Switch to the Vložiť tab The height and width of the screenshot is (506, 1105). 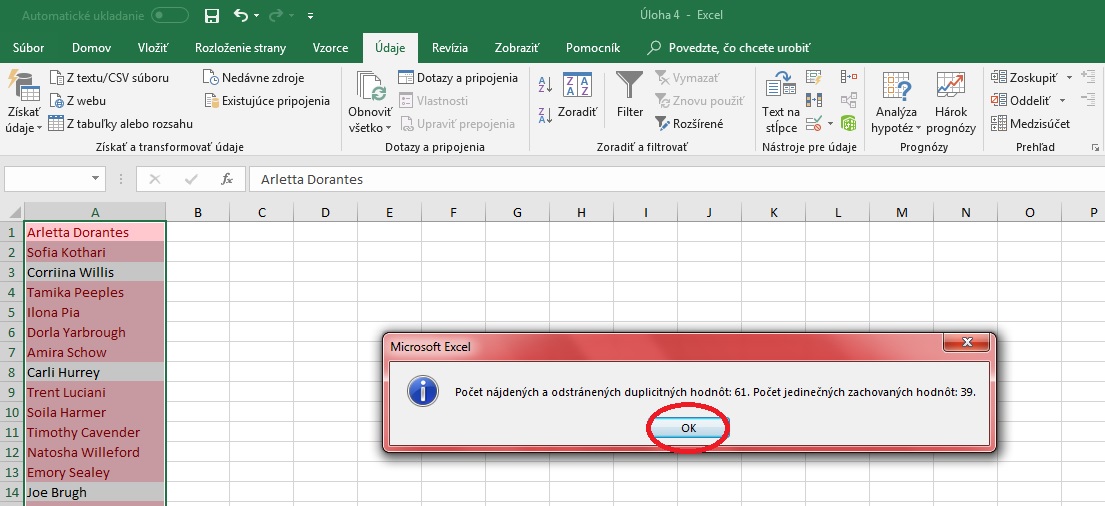point(153,48)
